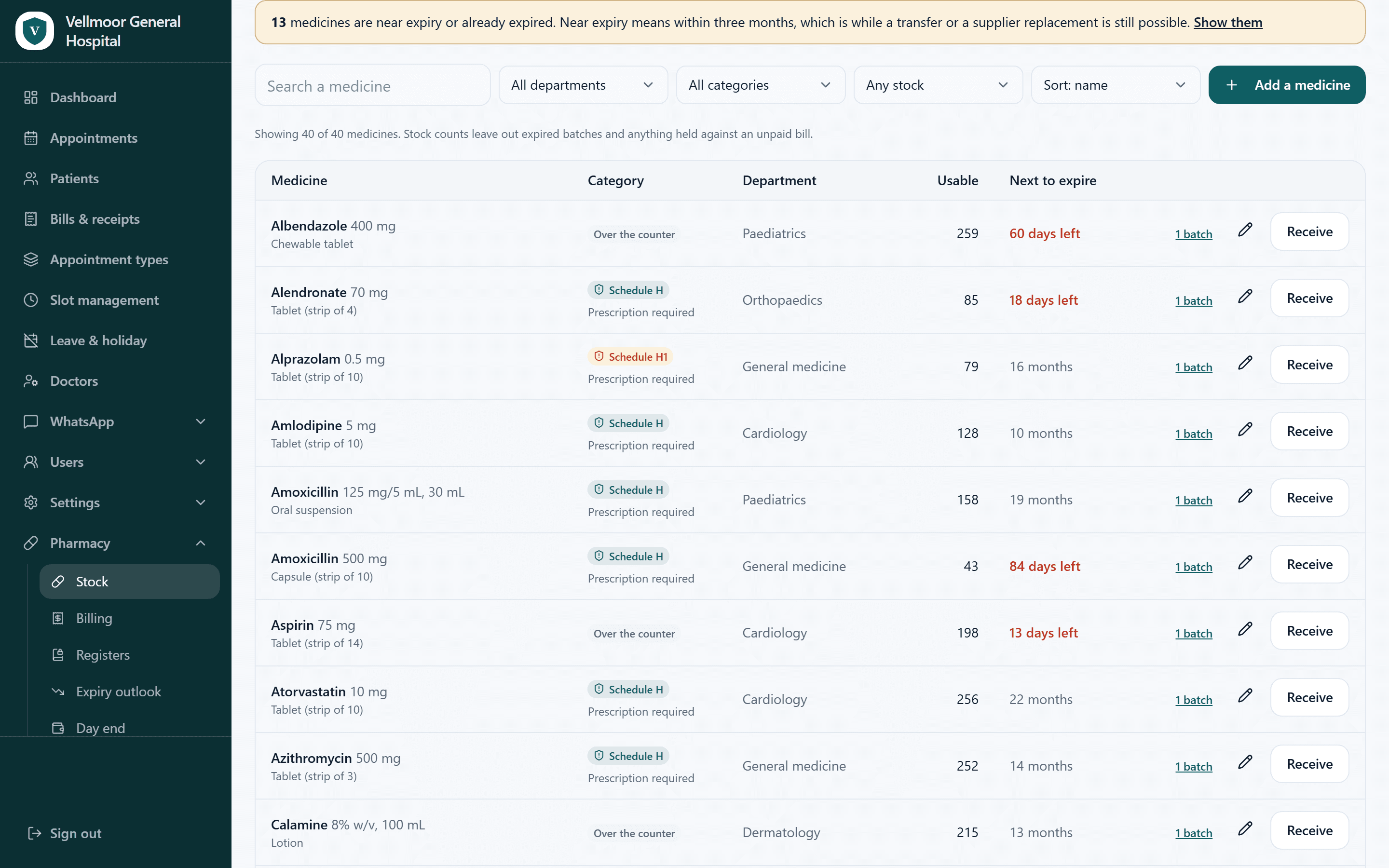Click the Leave & holiday calendar icon
This screenshot has width=1389, height=868.
(x=31, y=340)
